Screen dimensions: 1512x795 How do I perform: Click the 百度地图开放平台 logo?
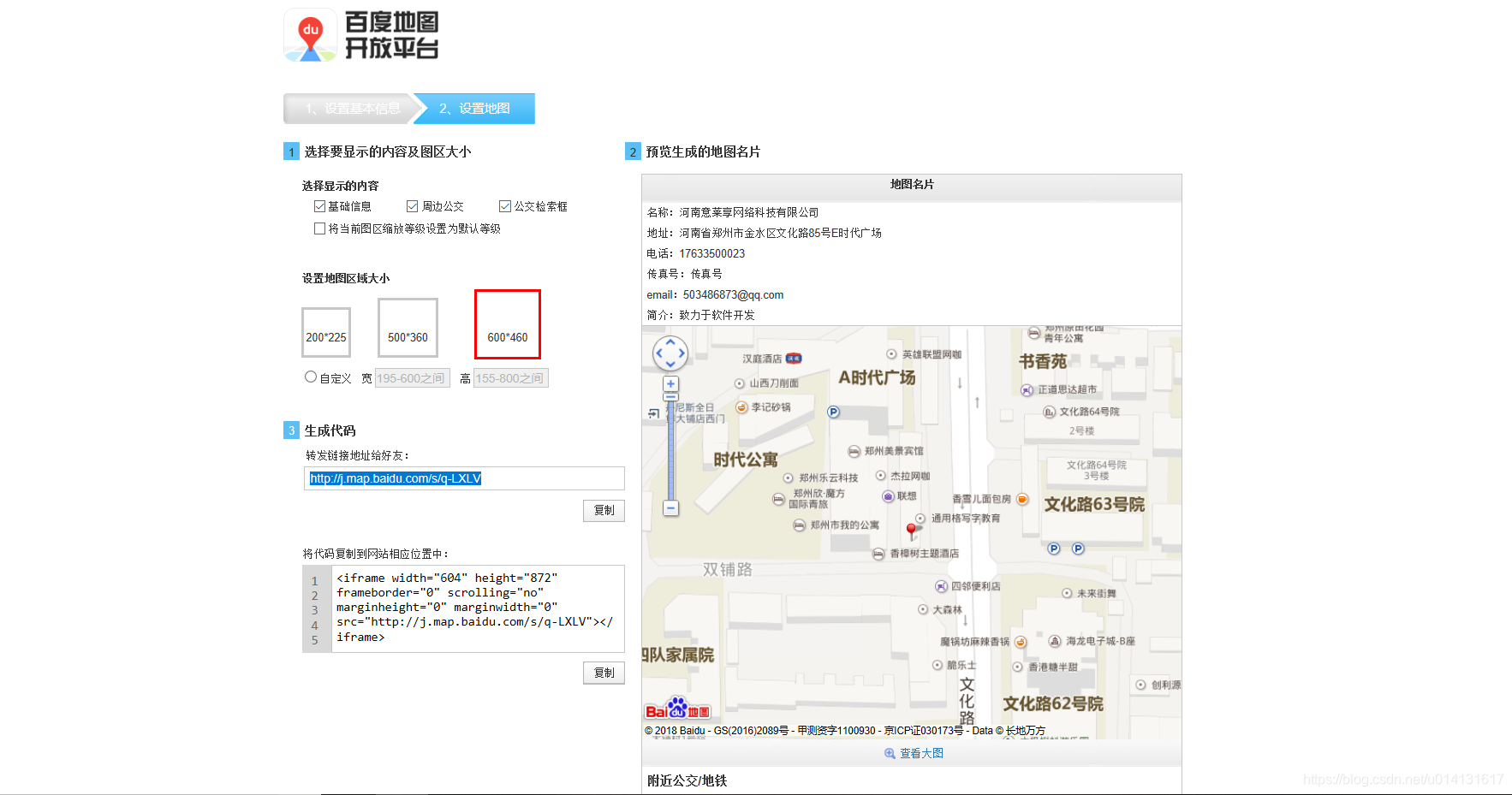point(361,35)
